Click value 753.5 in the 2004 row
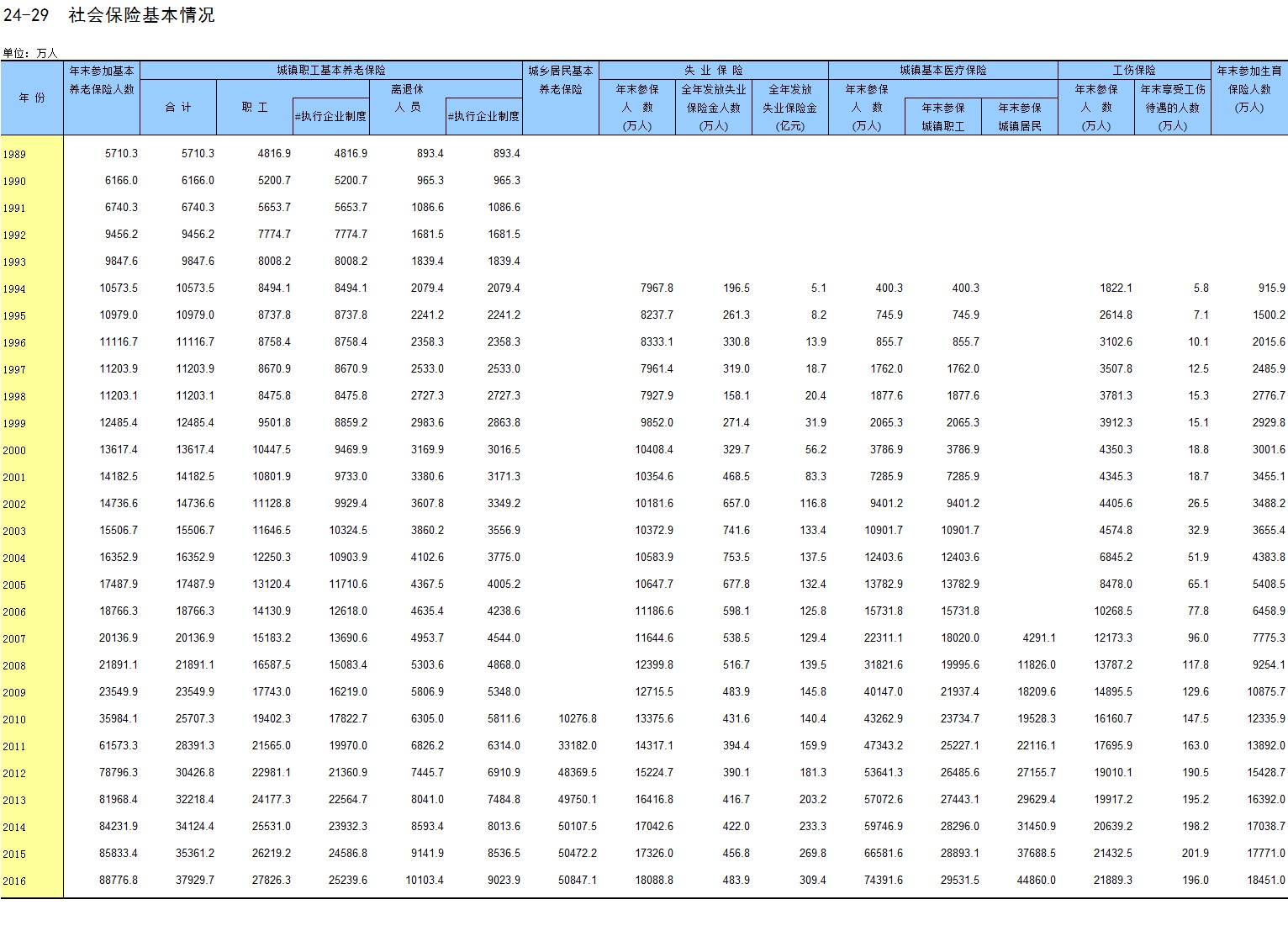The height and width of the screenshot is (926, 1288). [736, 558]
